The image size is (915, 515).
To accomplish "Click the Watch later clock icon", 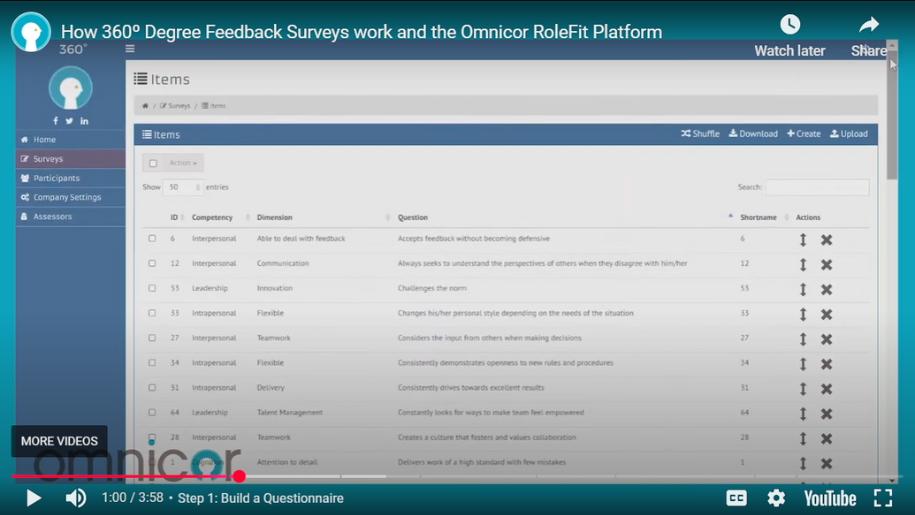I will click(789, 25).
